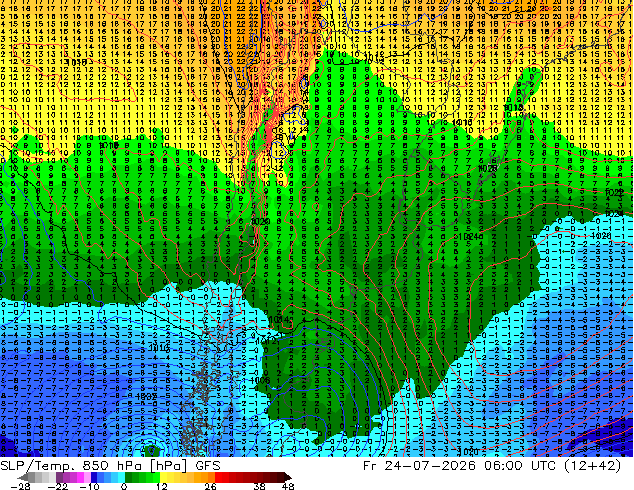
Task: Click the '0' legend scale value
Action: [x=124, y=486]
